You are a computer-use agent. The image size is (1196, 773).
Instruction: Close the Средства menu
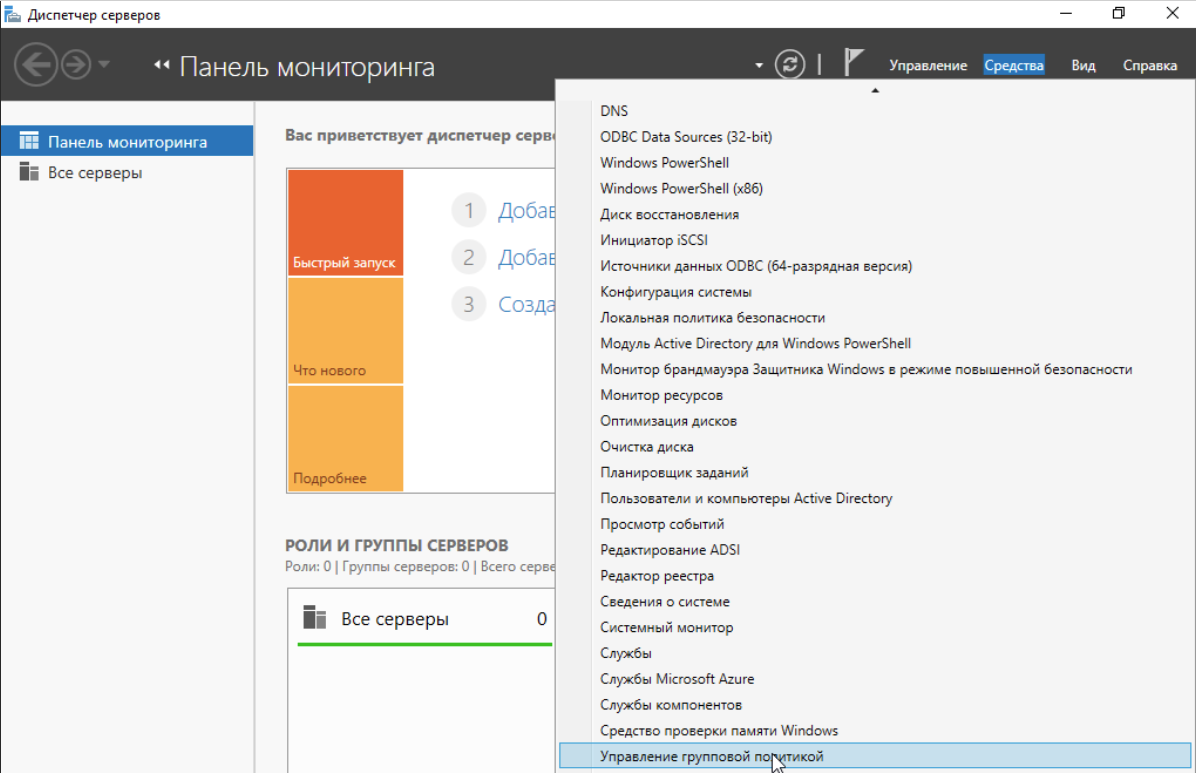click(x=1013, y=66)
